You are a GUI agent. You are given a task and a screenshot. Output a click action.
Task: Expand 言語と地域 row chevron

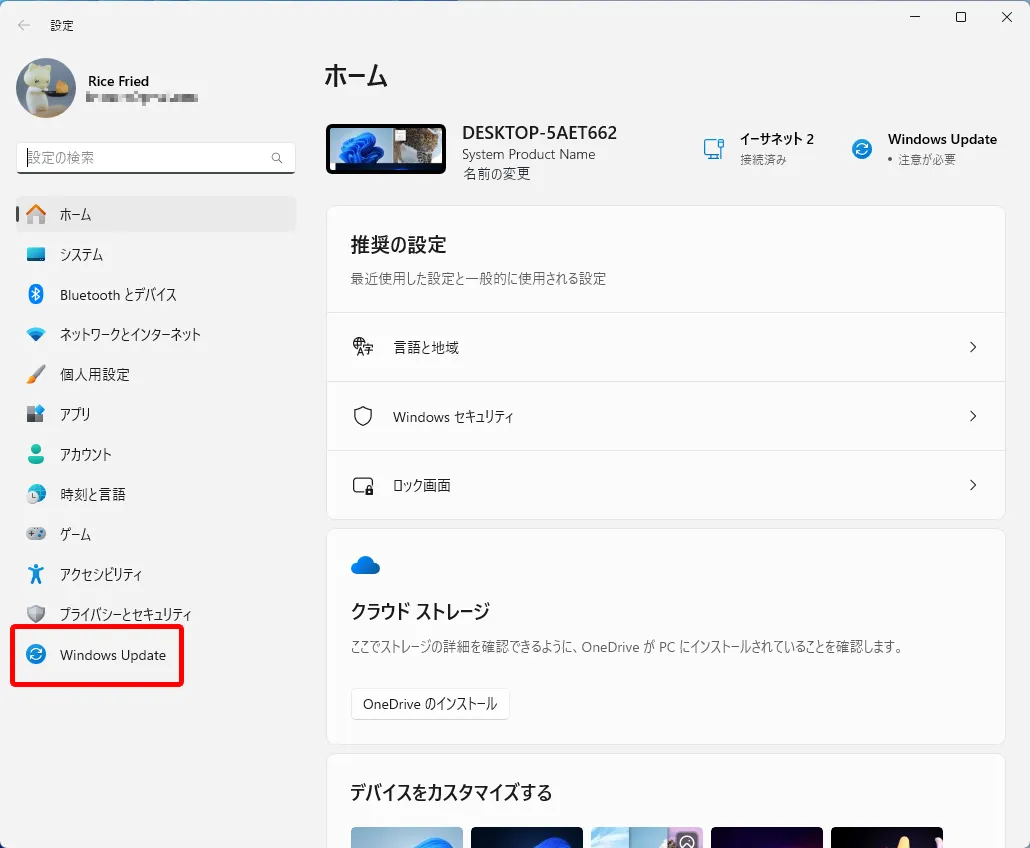pyautogui.click(x=973, y=347)
